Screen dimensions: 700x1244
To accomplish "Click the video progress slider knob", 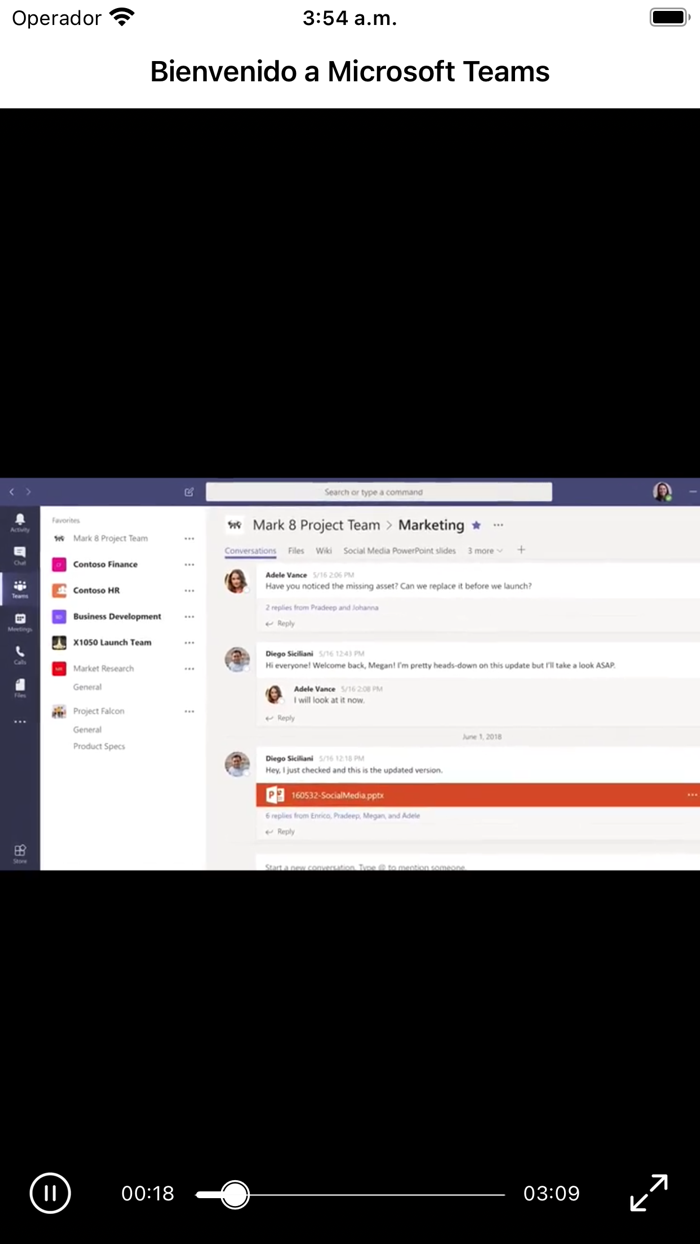I will point(234,1193).
